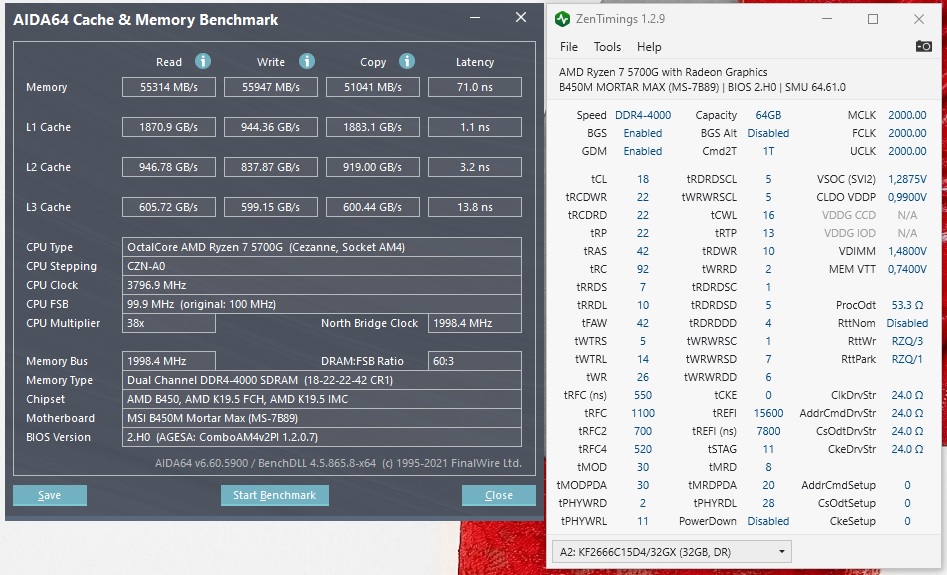
Task: Open the Help menu in ZenTimings
Action: click(649, 47)
